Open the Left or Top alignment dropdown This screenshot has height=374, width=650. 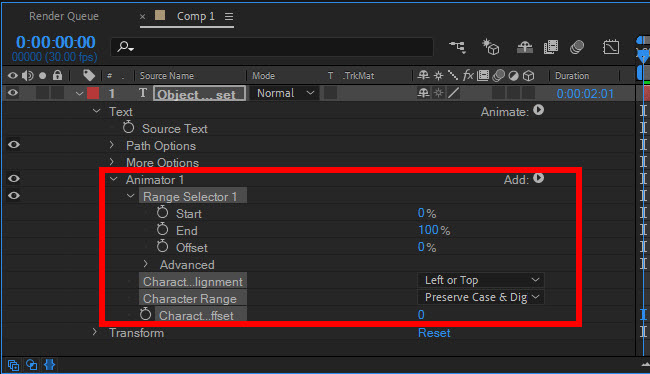(x=480, y=280)
